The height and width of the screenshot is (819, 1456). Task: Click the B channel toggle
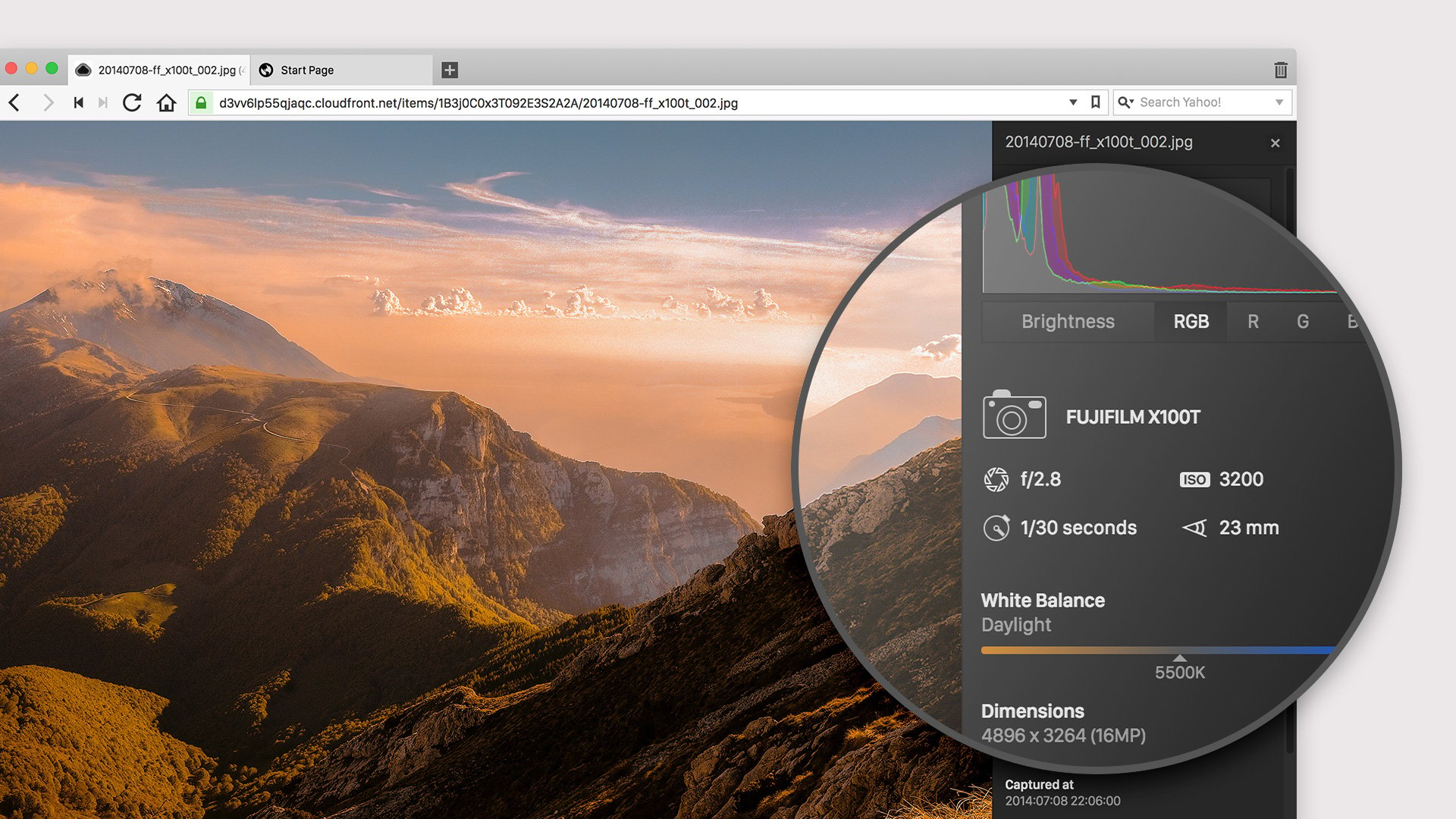[1349, 320]
